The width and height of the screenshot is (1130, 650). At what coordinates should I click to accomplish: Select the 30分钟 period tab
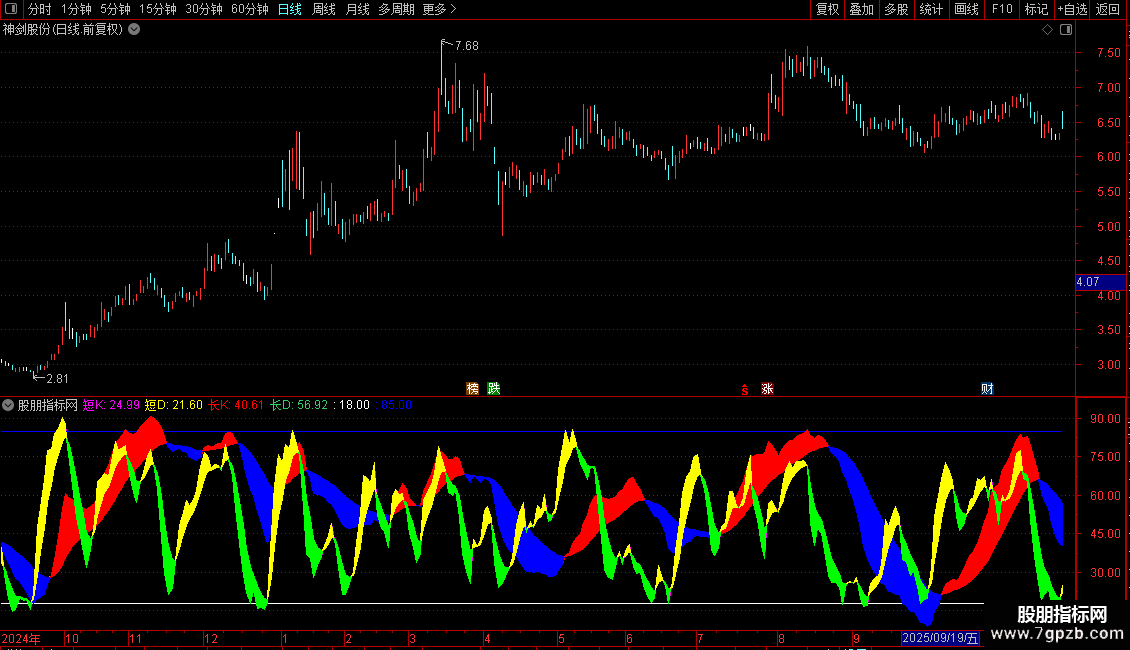click(203, 9)
